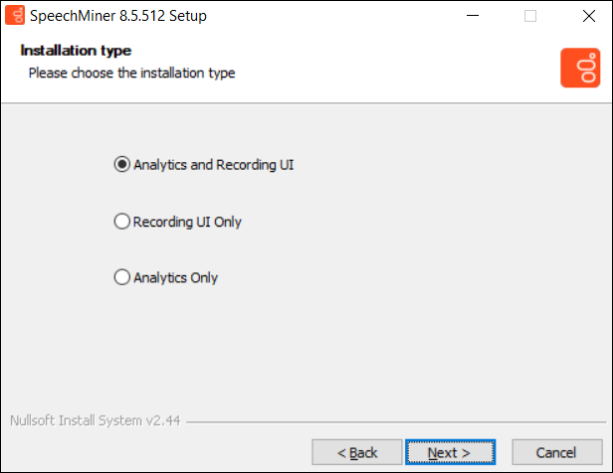613x473 pixels.
Task: Click the 'Analytics Only' label text
Action: (176, 278)
